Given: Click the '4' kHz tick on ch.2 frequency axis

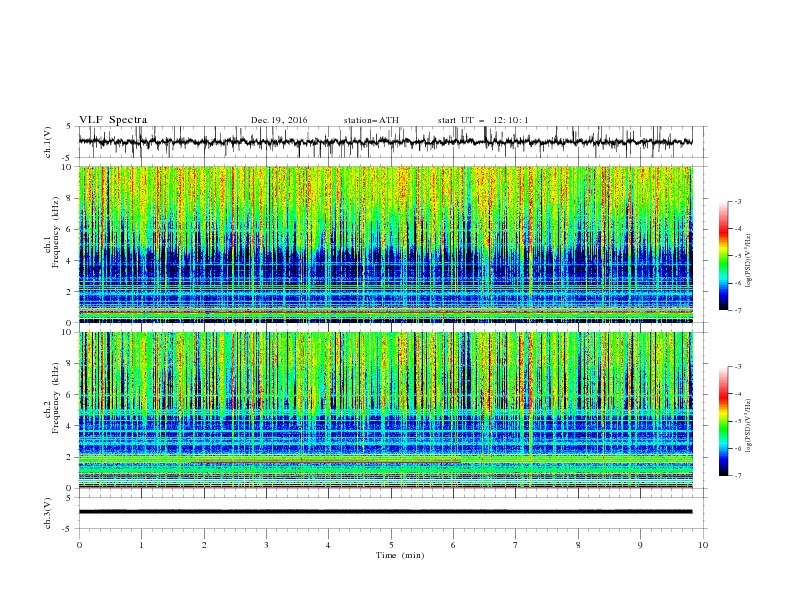Looking at the screenshot, I should click(70, 426).
